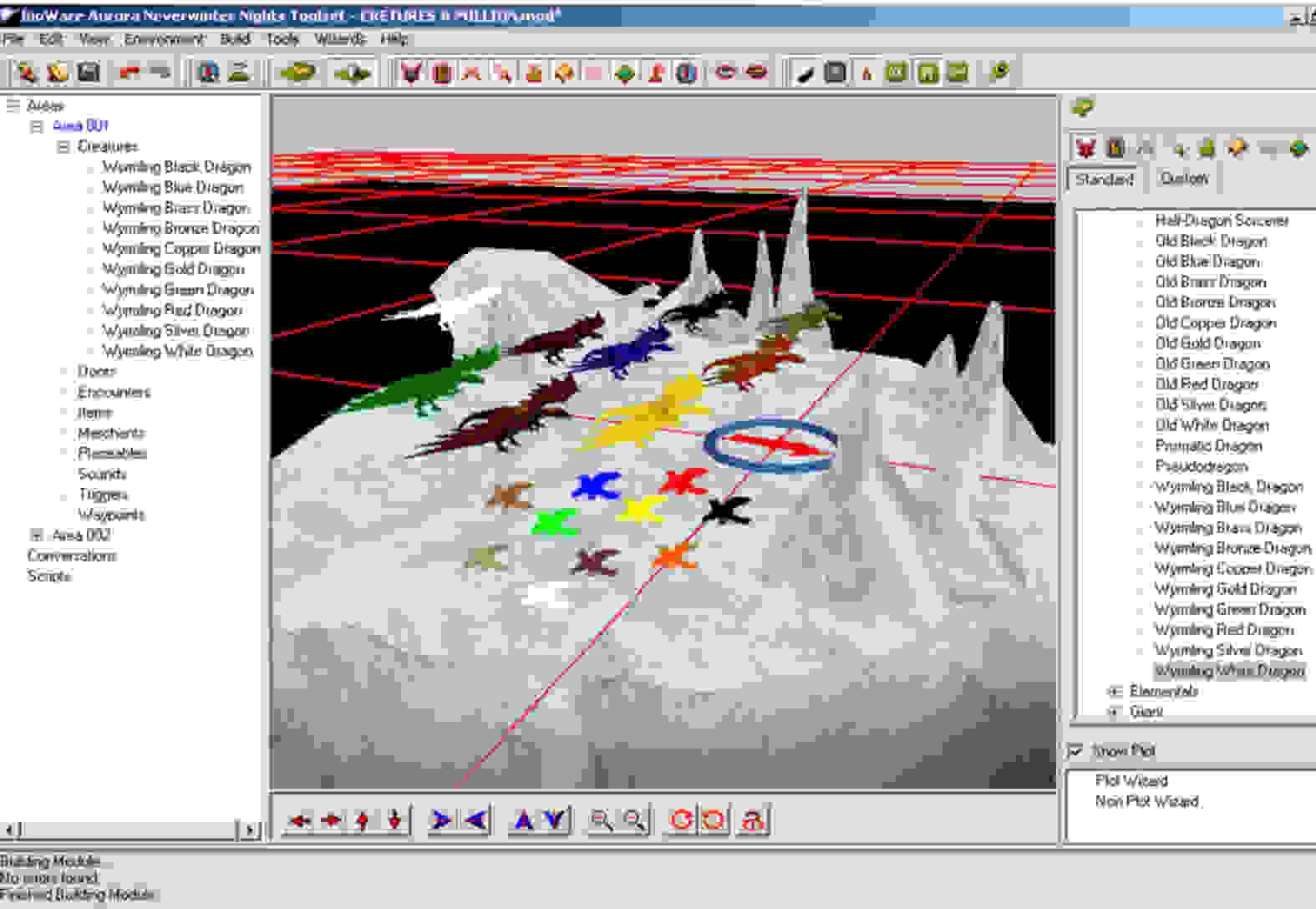Click the left tree panel horizontal scrollbar right arrow
The image size is (1316, 909).
click(x=250, y=830)
